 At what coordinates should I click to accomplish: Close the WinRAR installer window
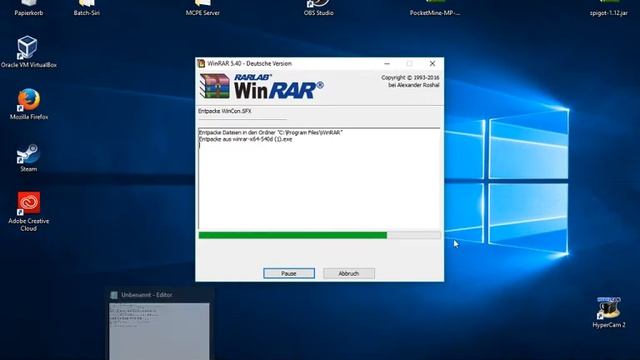[432, 64]
